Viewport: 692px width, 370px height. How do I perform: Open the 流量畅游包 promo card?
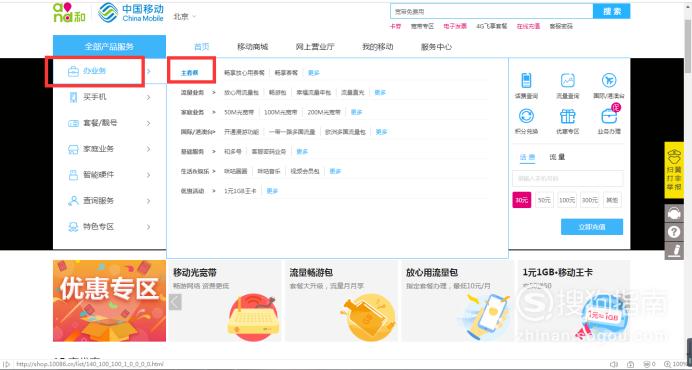341,301
